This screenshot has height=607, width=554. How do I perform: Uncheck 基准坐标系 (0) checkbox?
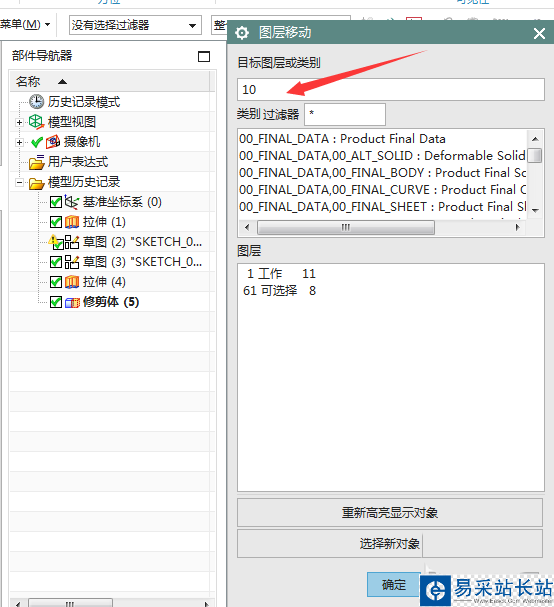click(x=56, y=202)
